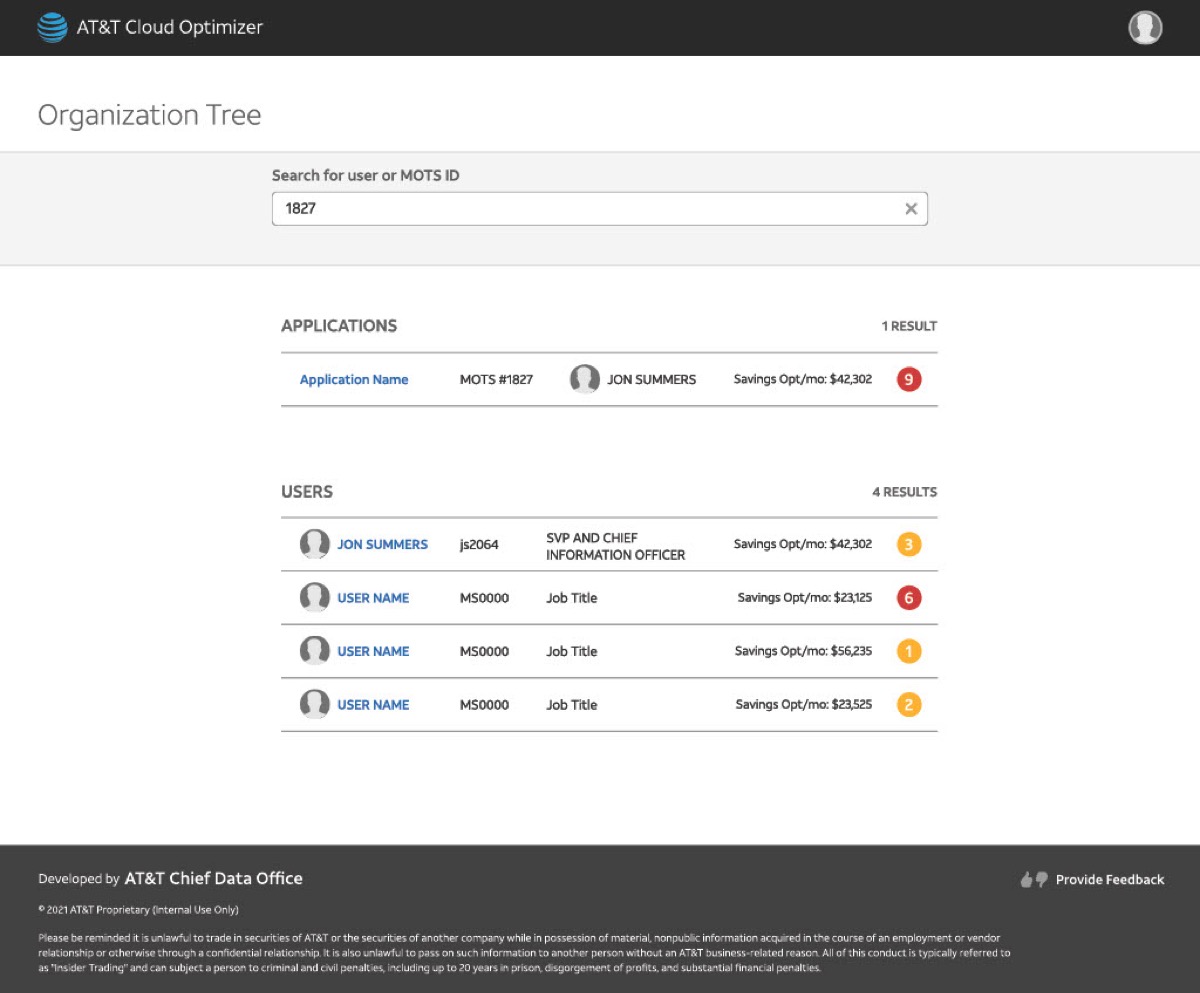Open the user profile avatar menu
The width and height of the screenshot is (1200, 993).
click(1145, 28)
